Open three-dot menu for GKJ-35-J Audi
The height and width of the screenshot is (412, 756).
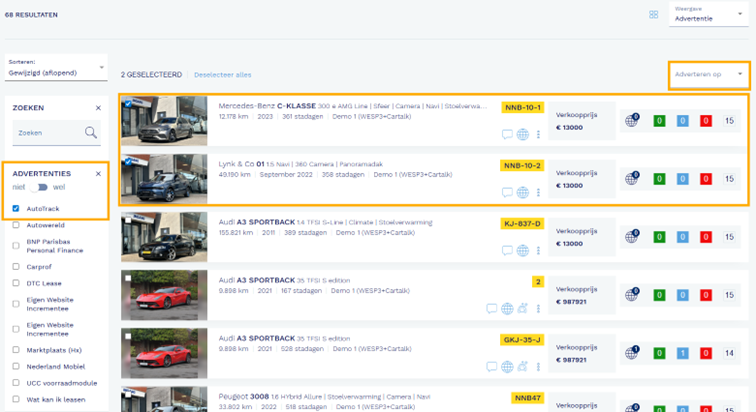point(538,367)
